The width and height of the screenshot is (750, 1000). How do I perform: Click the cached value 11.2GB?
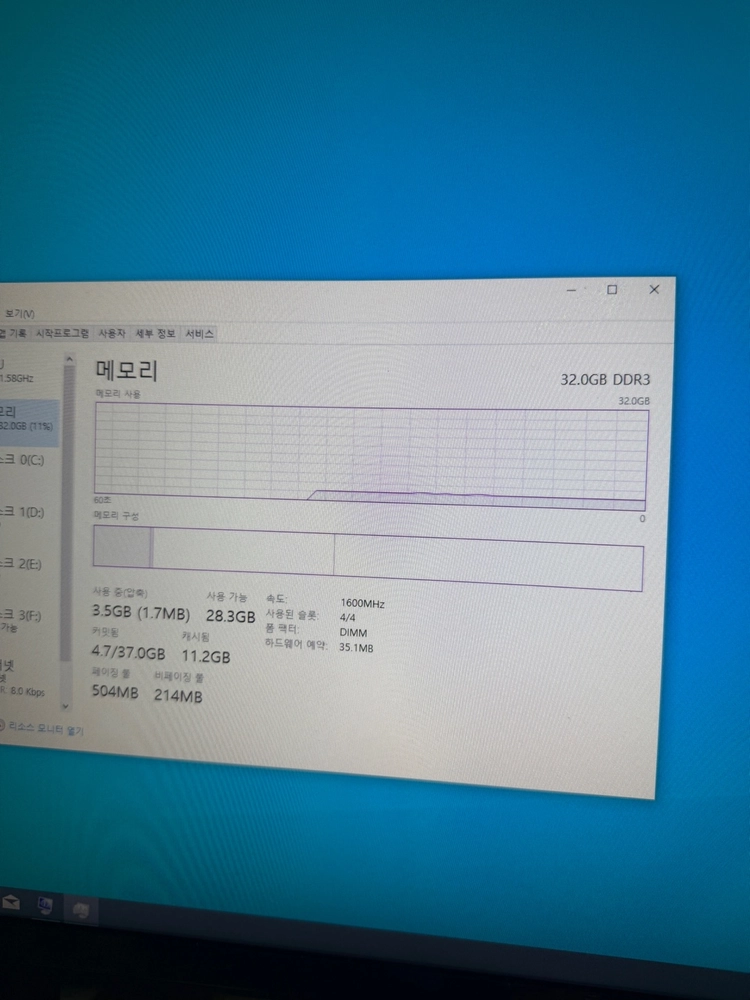(205, 656)
